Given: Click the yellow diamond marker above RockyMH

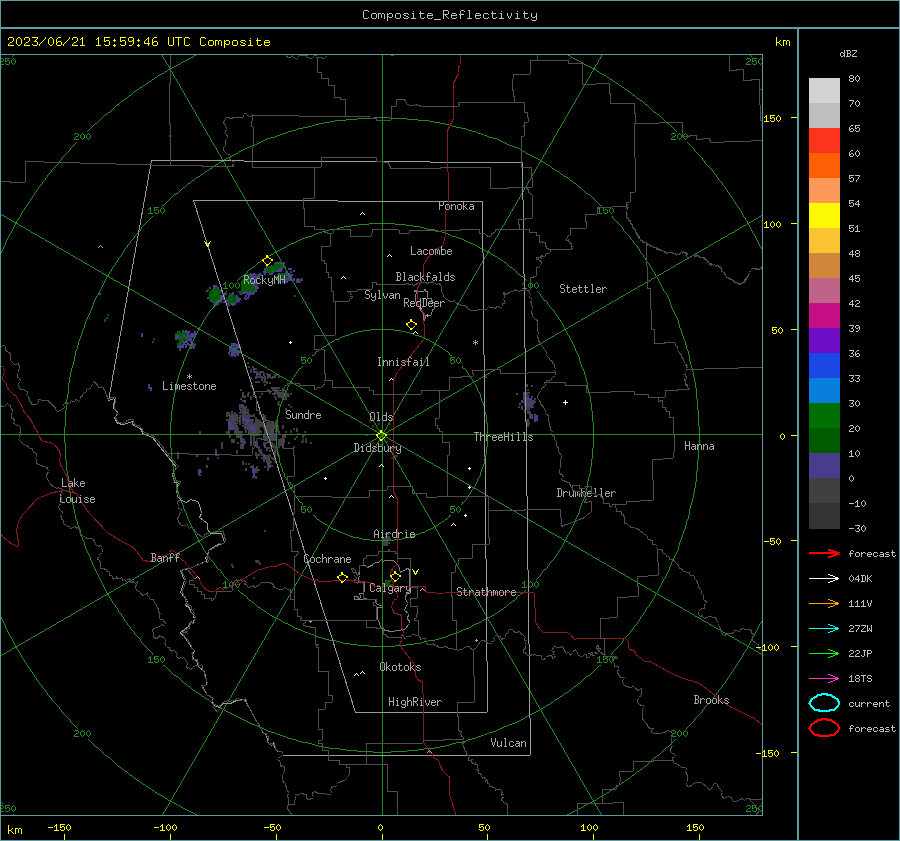Looking at the screenshot, I should click(x=267, y=261).
